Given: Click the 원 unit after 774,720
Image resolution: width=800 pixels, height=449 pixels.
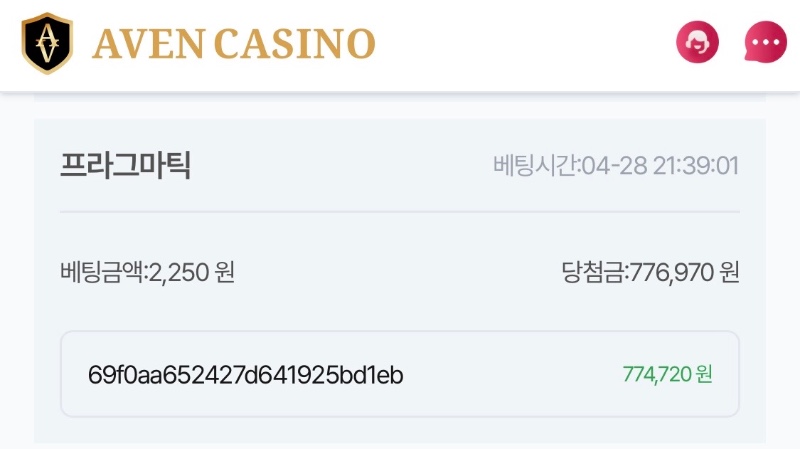Looking at the screenshot, I should (x=704, y=375).
